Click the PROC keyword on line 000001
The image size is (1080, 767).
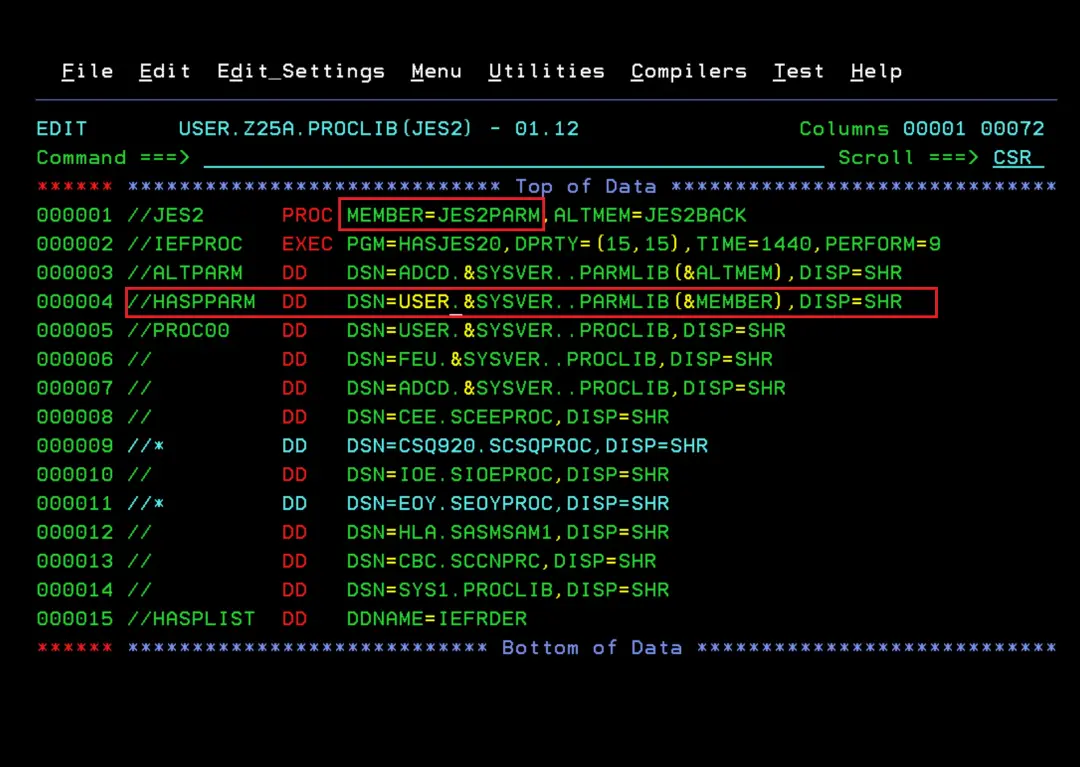[x=307, y=215]
